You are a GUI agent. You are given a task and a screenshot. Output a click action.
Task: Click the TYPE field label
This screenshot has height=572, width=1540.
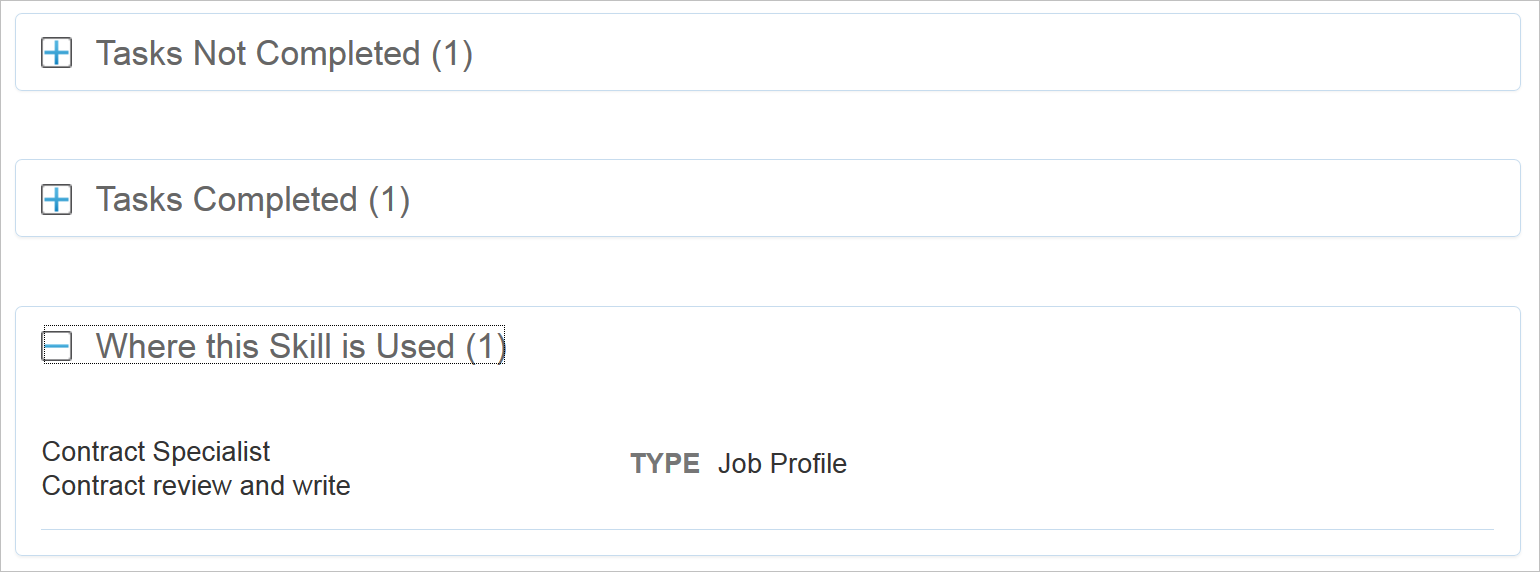pyautogui.click(x=665, y=464)
